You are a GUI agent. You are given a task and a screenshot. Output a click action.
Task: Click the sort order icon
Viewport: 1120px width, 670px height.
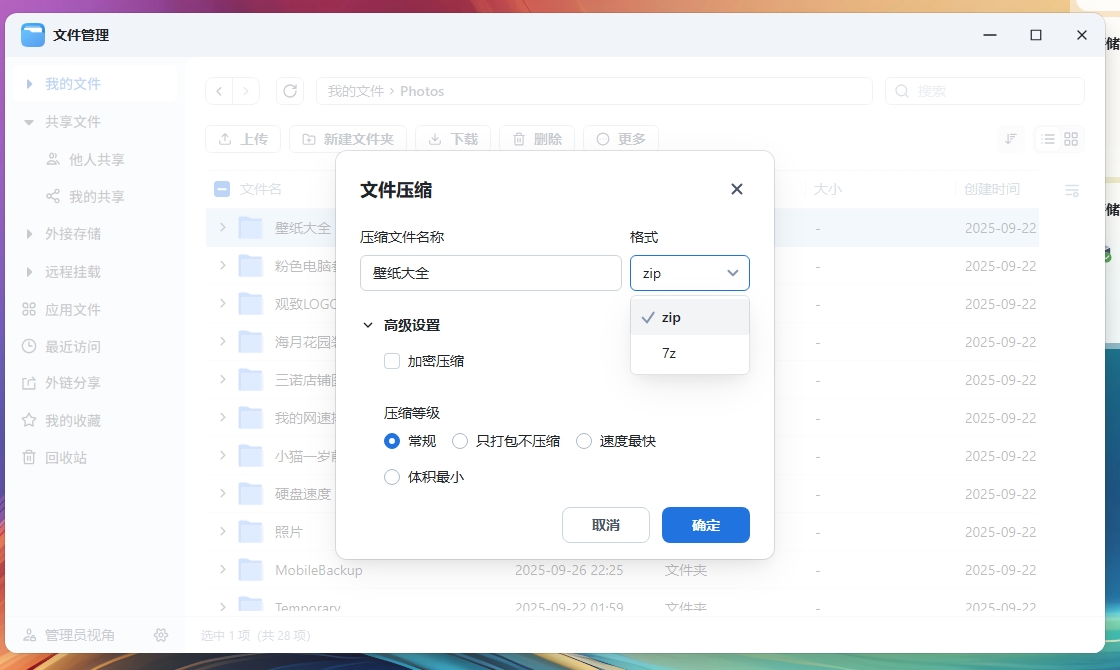tap(1011, 139)
